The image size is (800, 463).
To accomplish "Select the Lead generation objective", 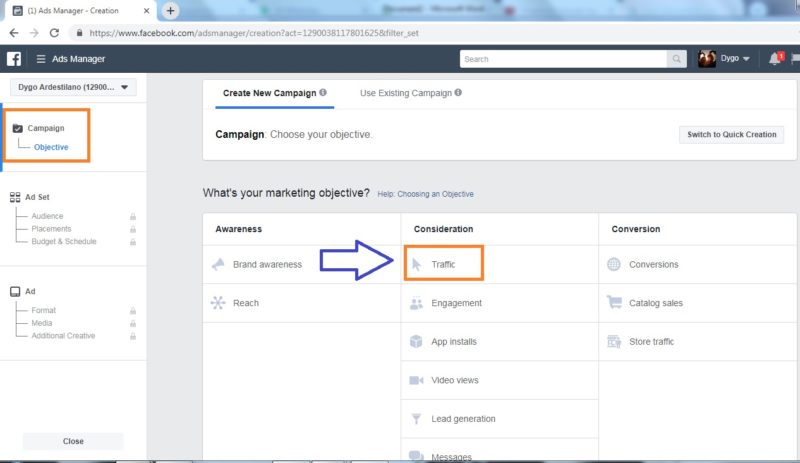I will pyautogui.click(x=499, y=419).
